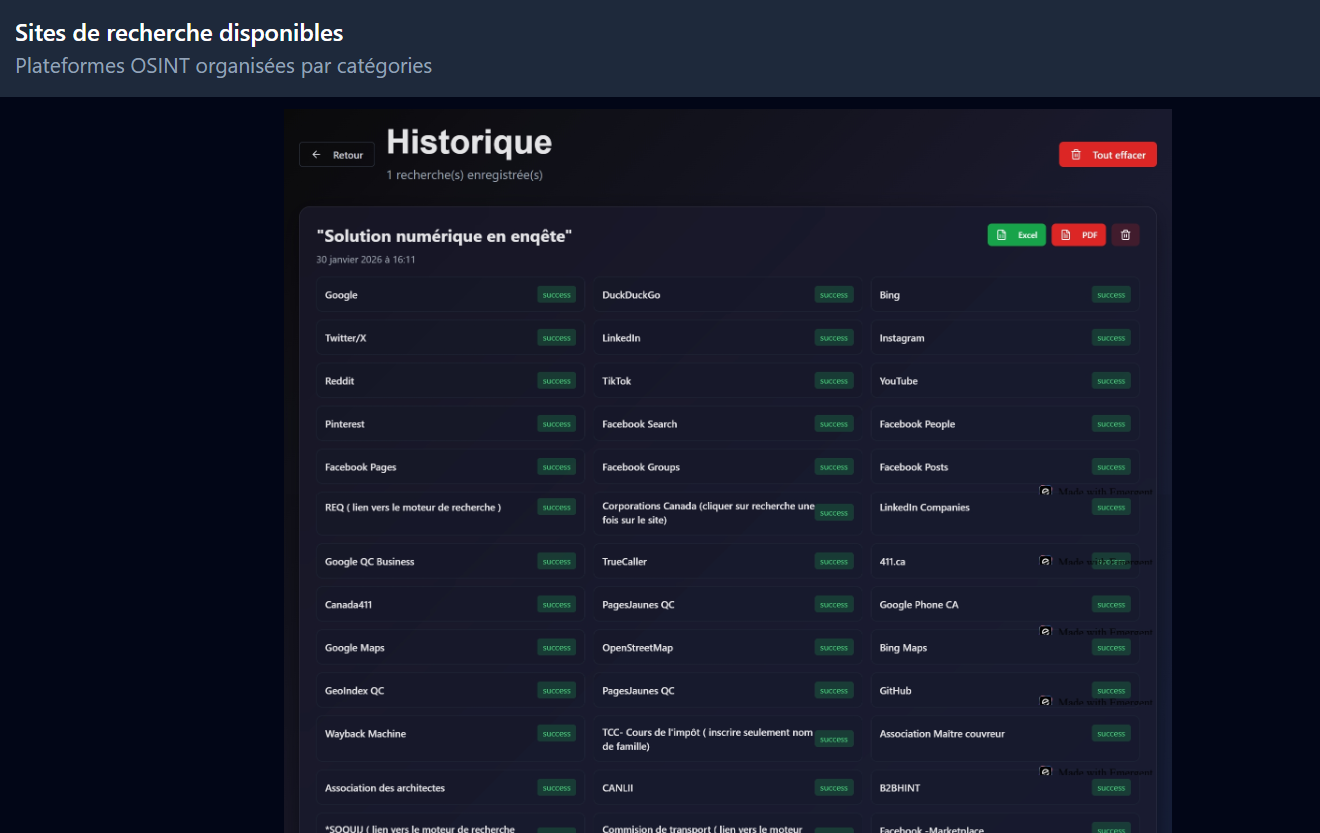Delete this search entry with the trash icon
The image size is (1320, 833).
[x=1125, y=235]
